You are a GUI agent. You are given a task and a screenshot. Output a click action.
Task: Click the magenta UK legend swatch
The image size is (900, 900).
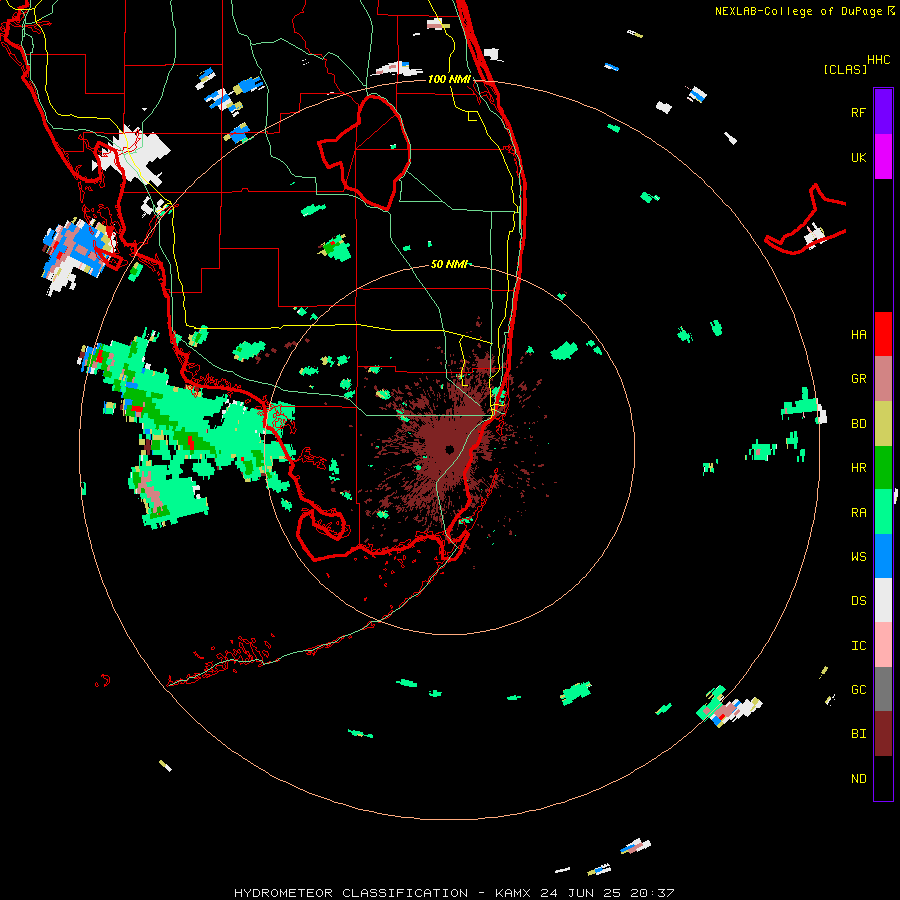[x=883, y=157]
